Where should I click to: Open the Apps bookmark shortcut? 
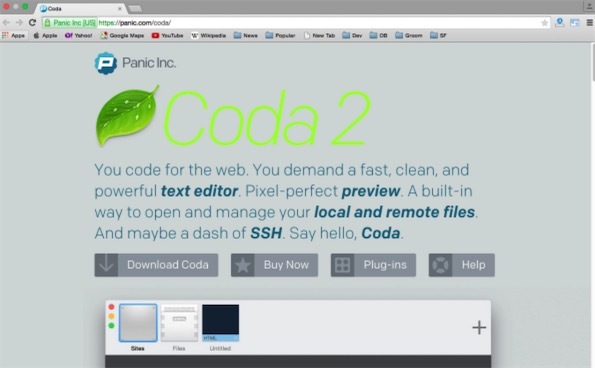[x=14, y=35]
